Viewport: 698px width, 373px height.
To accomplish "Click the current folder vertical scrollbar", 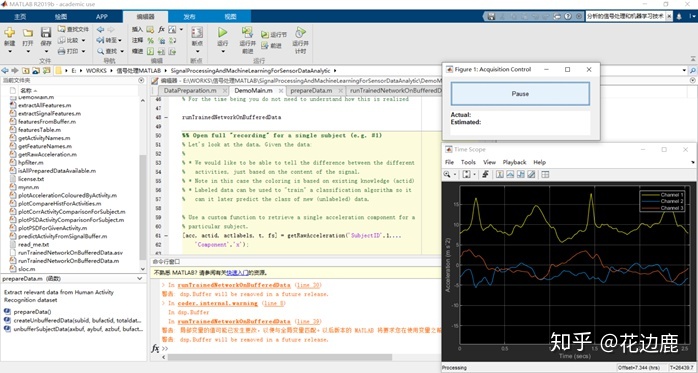I will [143, 207].
